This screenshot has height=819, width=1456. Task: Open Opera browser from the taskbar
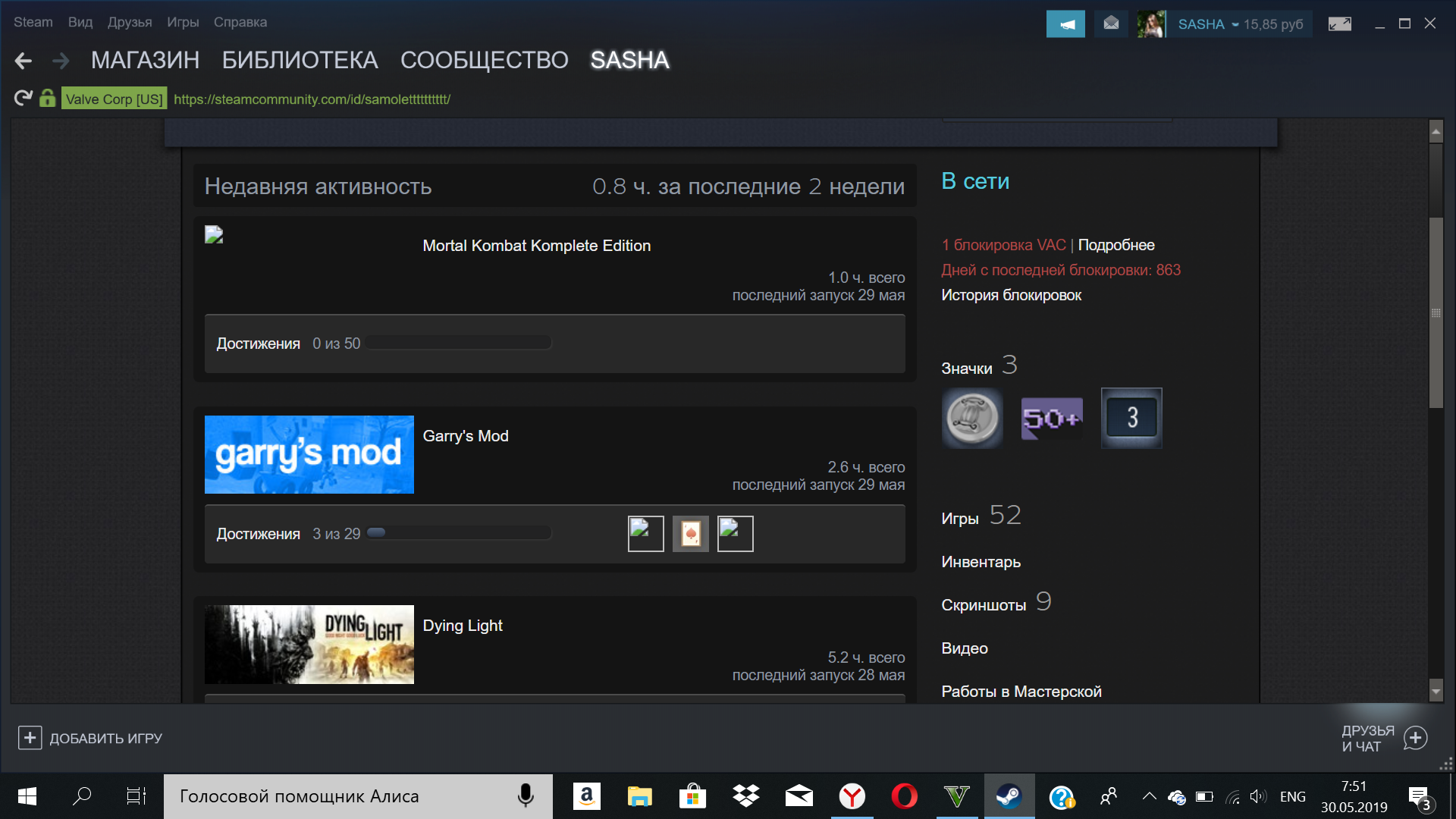[905, 796]
